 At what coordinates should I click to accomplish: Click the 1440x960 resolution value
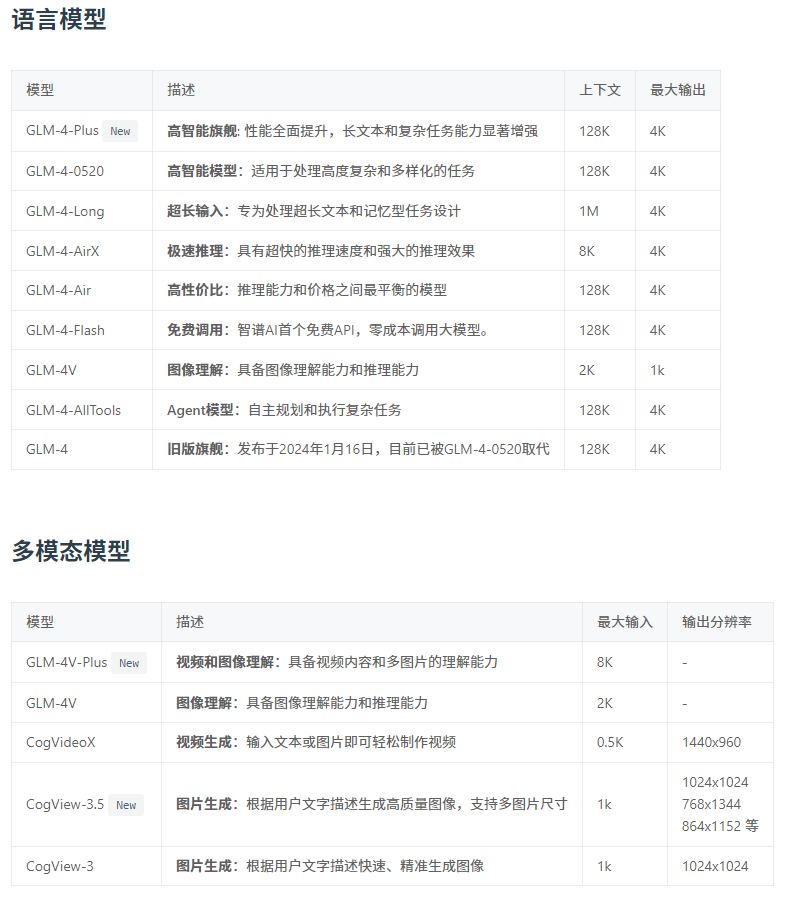711,743
